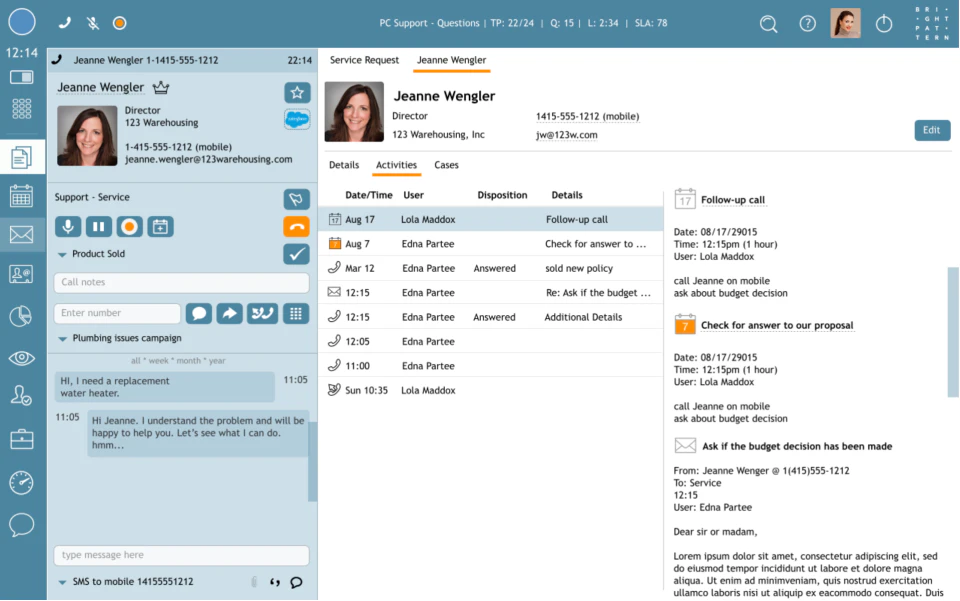End the call with the orange hang-up button

tap(295, 227)
